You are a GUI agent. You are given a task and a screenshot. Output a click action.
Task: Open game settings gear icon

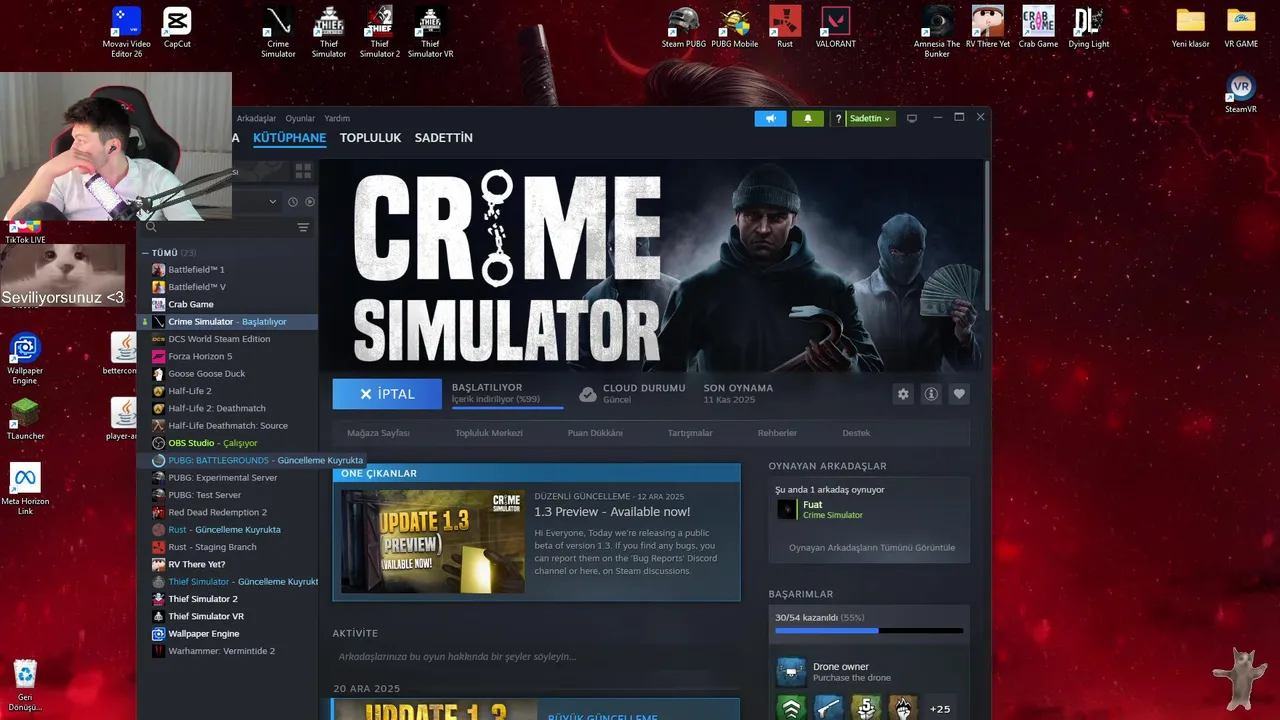[x=903, y=394]
